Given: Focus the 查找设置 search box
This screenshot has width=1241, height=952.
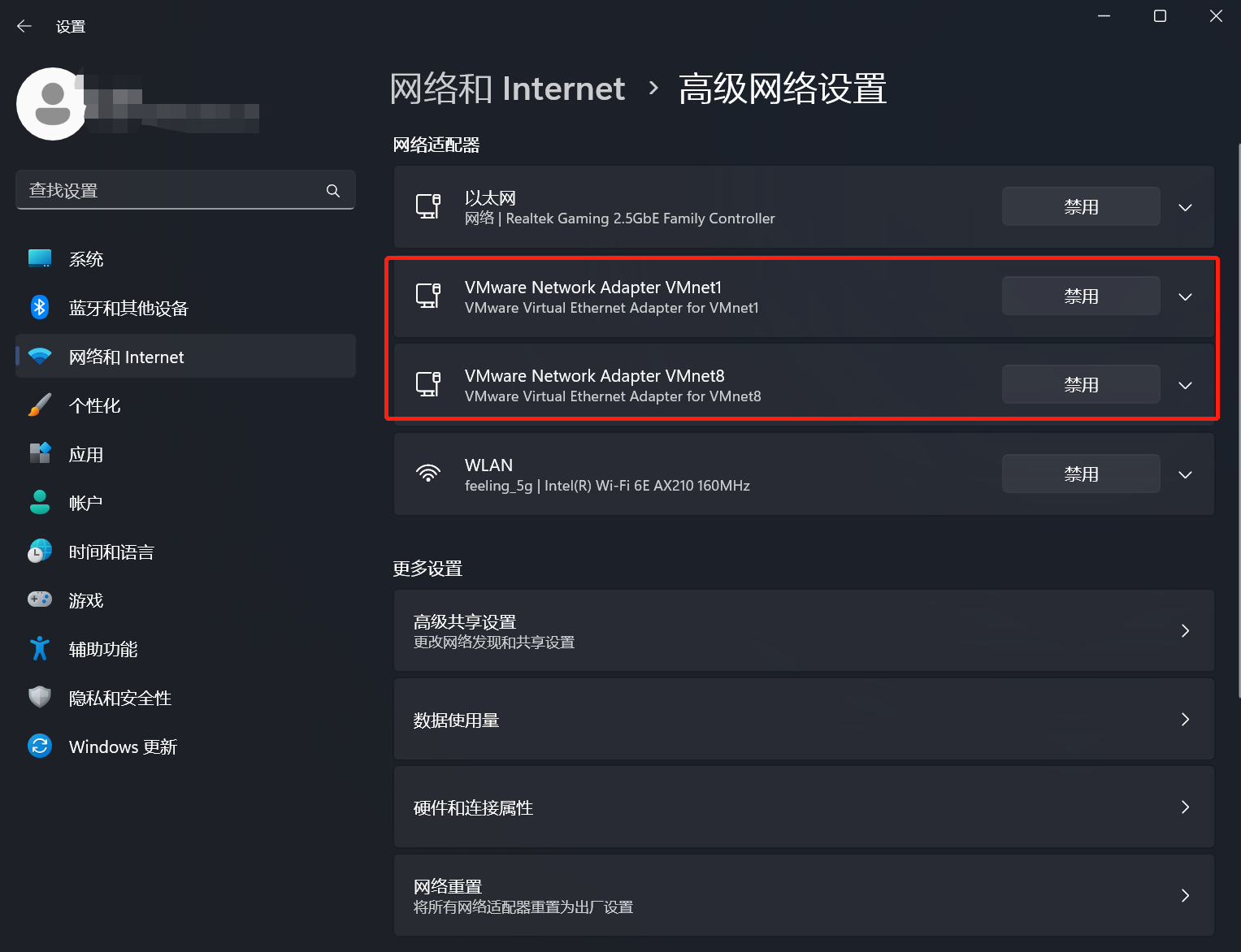Looking at the screenshot, I should click(x=185, y=190).
